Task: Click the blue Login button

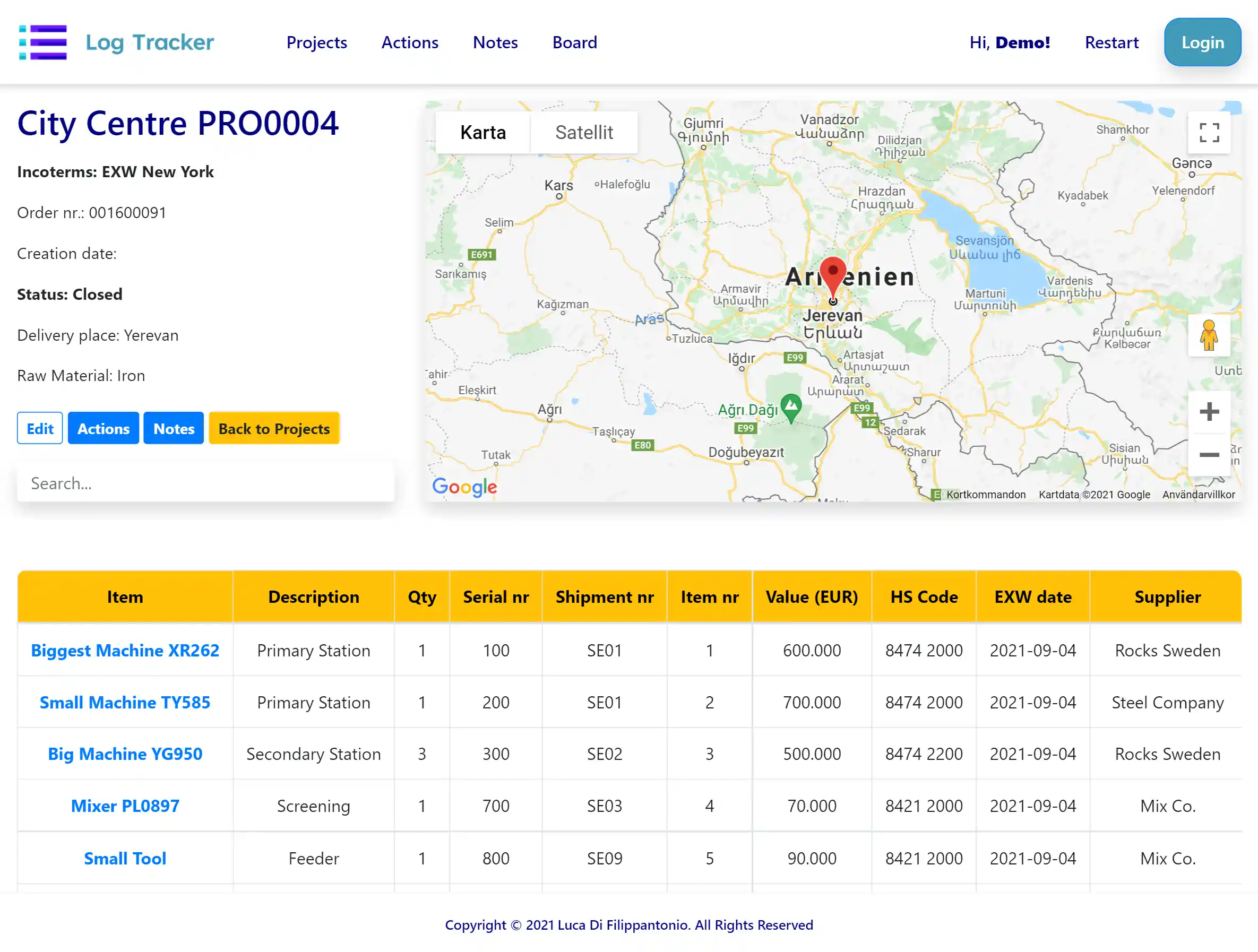Action: pyautogui.click(x=1202, y=42)
